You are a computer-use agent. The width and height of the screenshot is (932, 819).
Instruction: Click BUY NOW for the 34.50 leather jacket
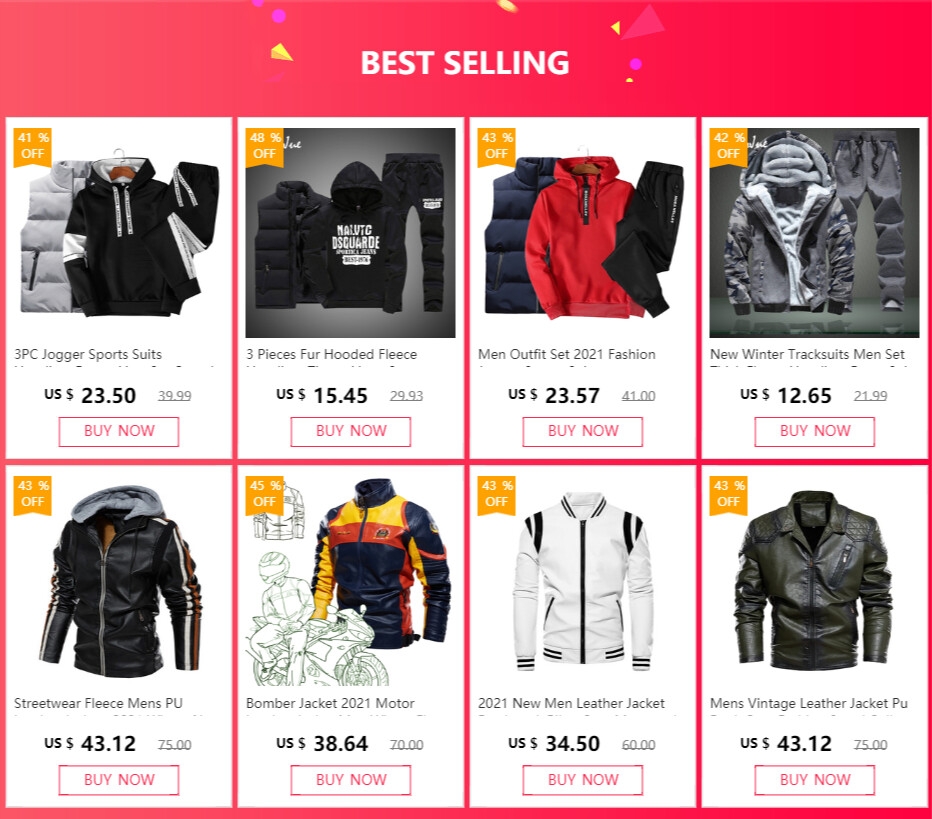(582, 780)
